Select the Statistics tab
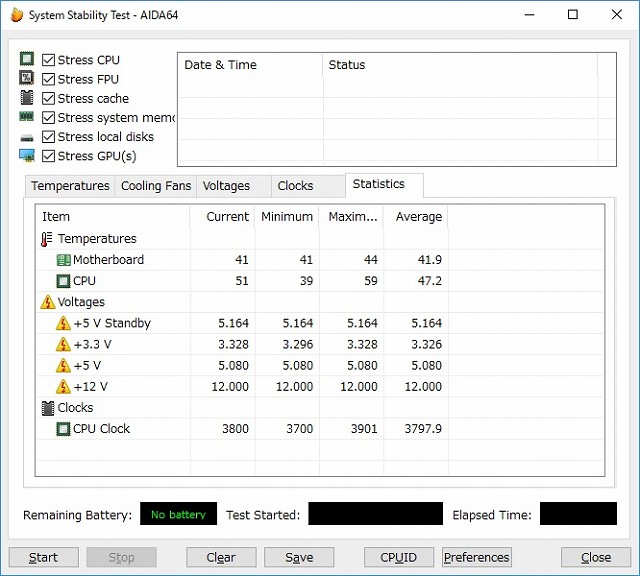Screen dimensions: 640x576 384,185
